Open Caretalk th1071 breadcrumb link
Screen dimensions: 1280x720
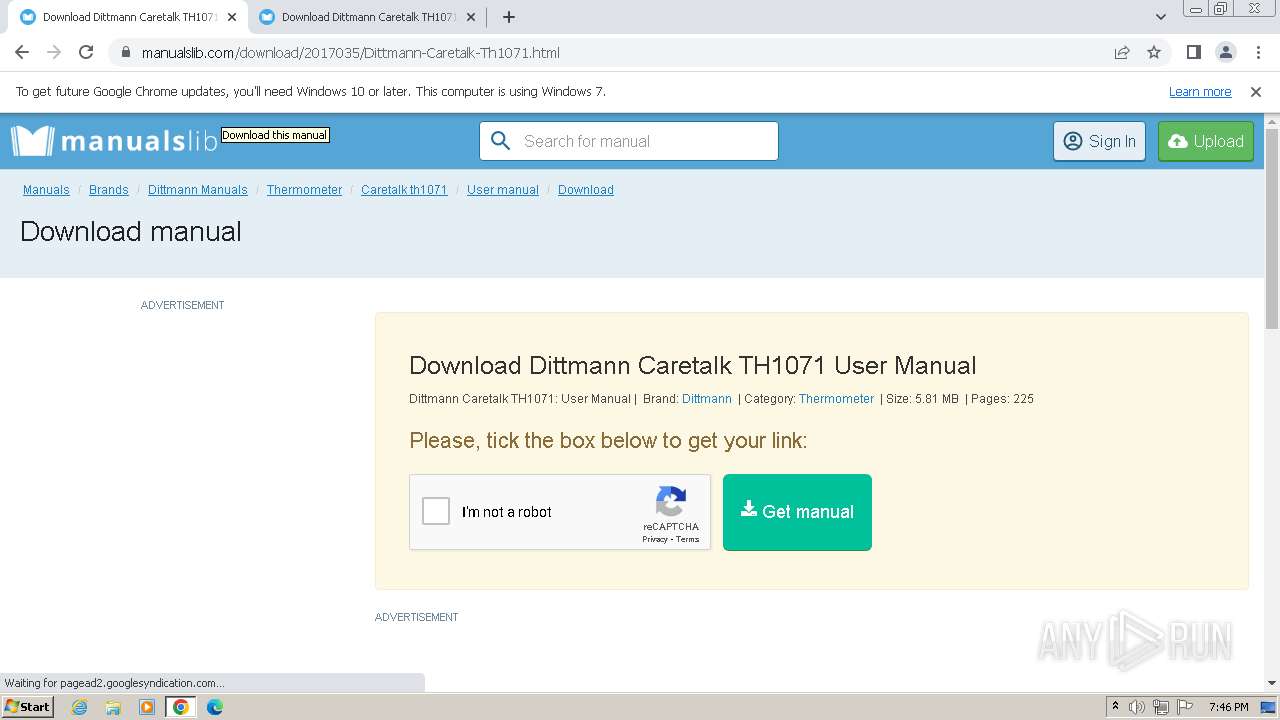click(x=404, y=190)
